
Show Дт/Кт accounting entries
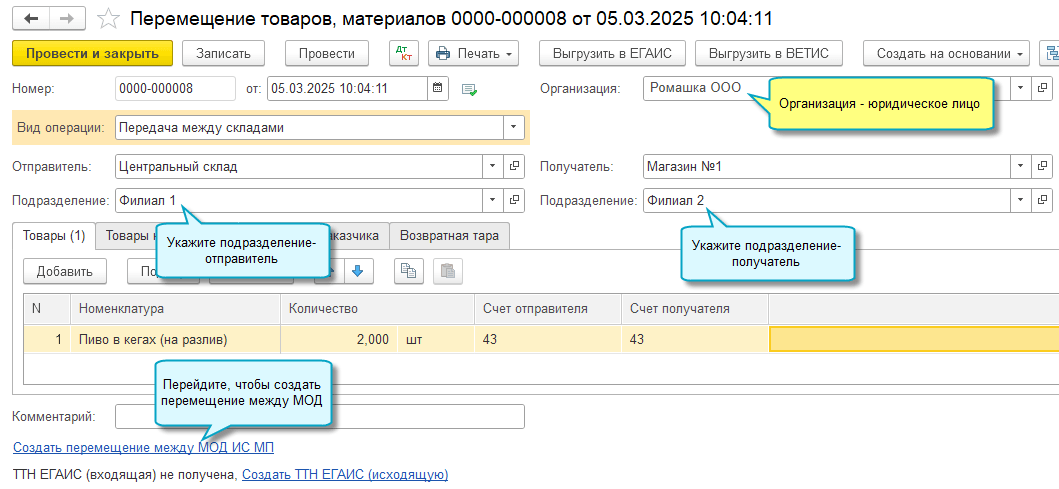403,53
